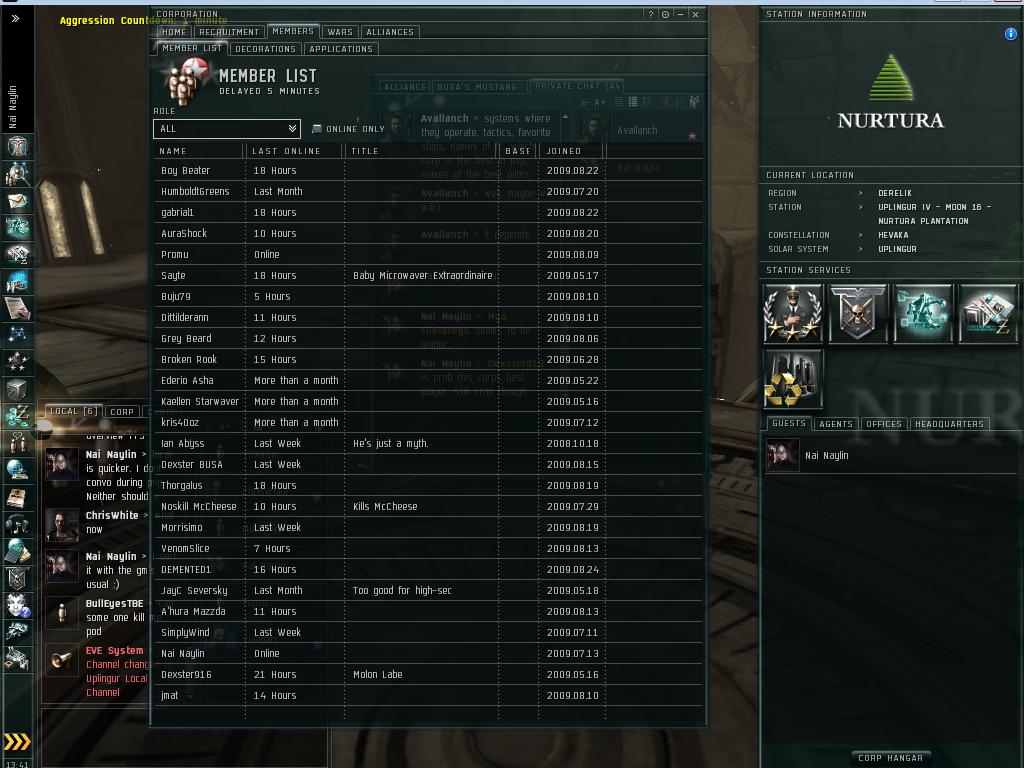Switch to the Wars tab
Viewport: 1024px width, 768px height.
click(x=340, y=32)
